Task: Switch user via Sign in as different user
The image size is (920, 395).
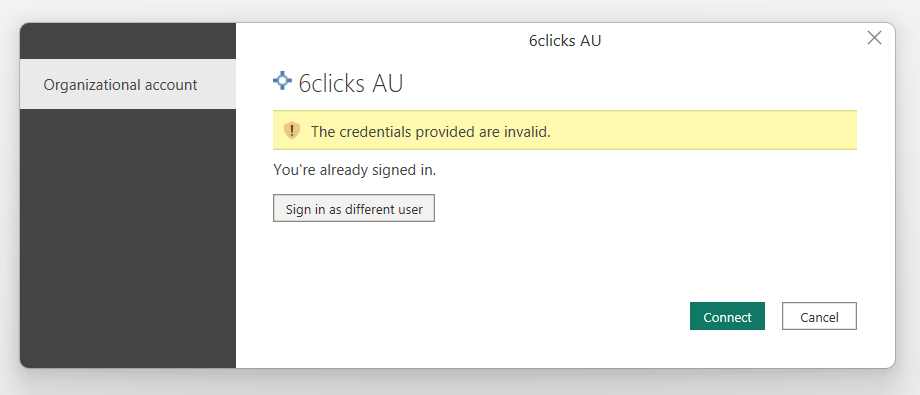Action: coord(354,208)
